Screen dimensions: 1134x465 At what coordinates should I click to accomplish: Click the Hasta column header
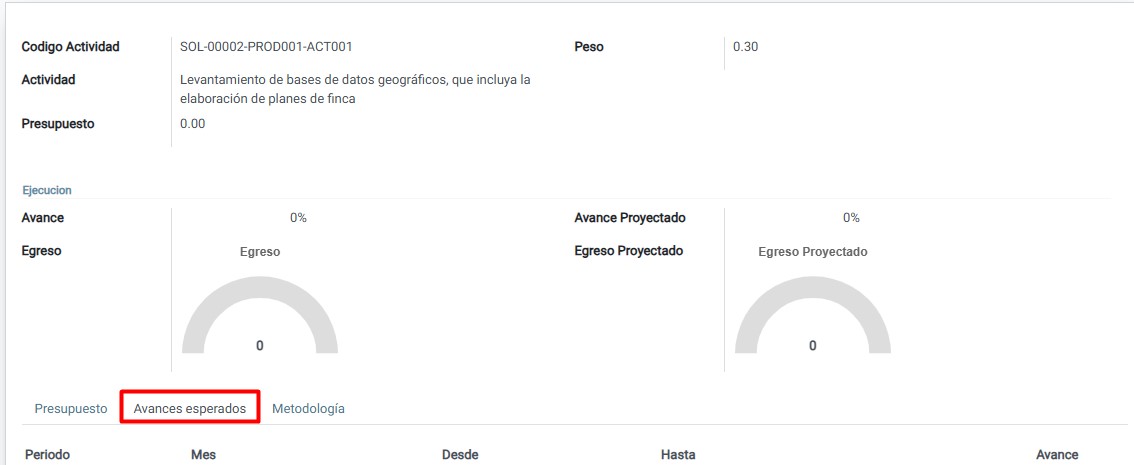point(678,455)
